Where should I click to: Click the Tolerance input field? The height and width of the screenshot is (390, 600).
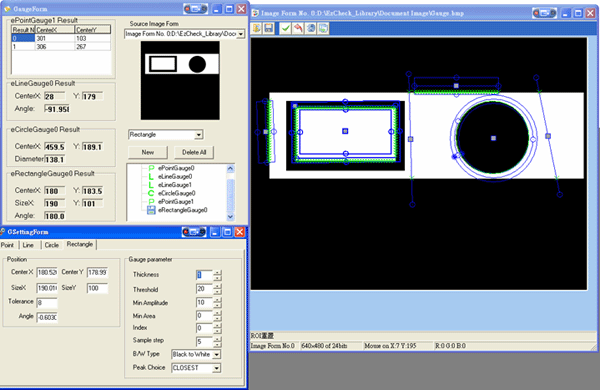pyautogui.click(x=47, y=303)
